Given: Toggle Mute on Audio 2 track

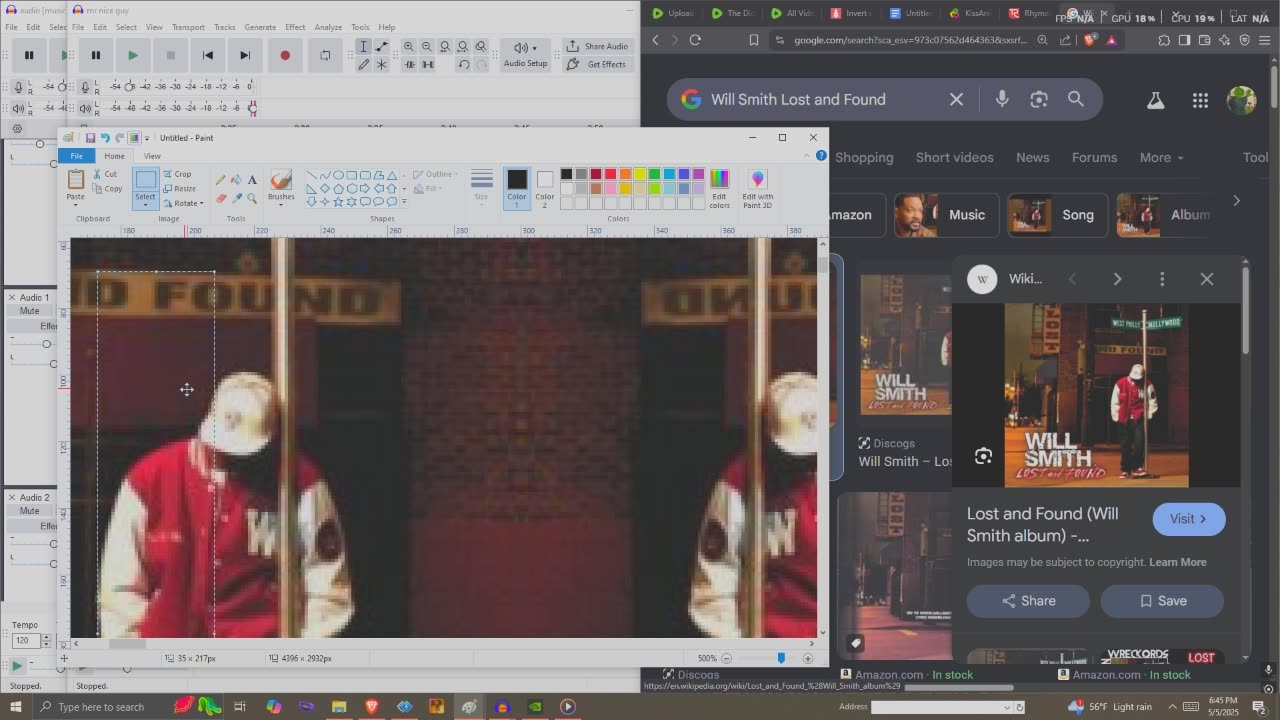Looking at the screenshot, I should pos(30,511).
